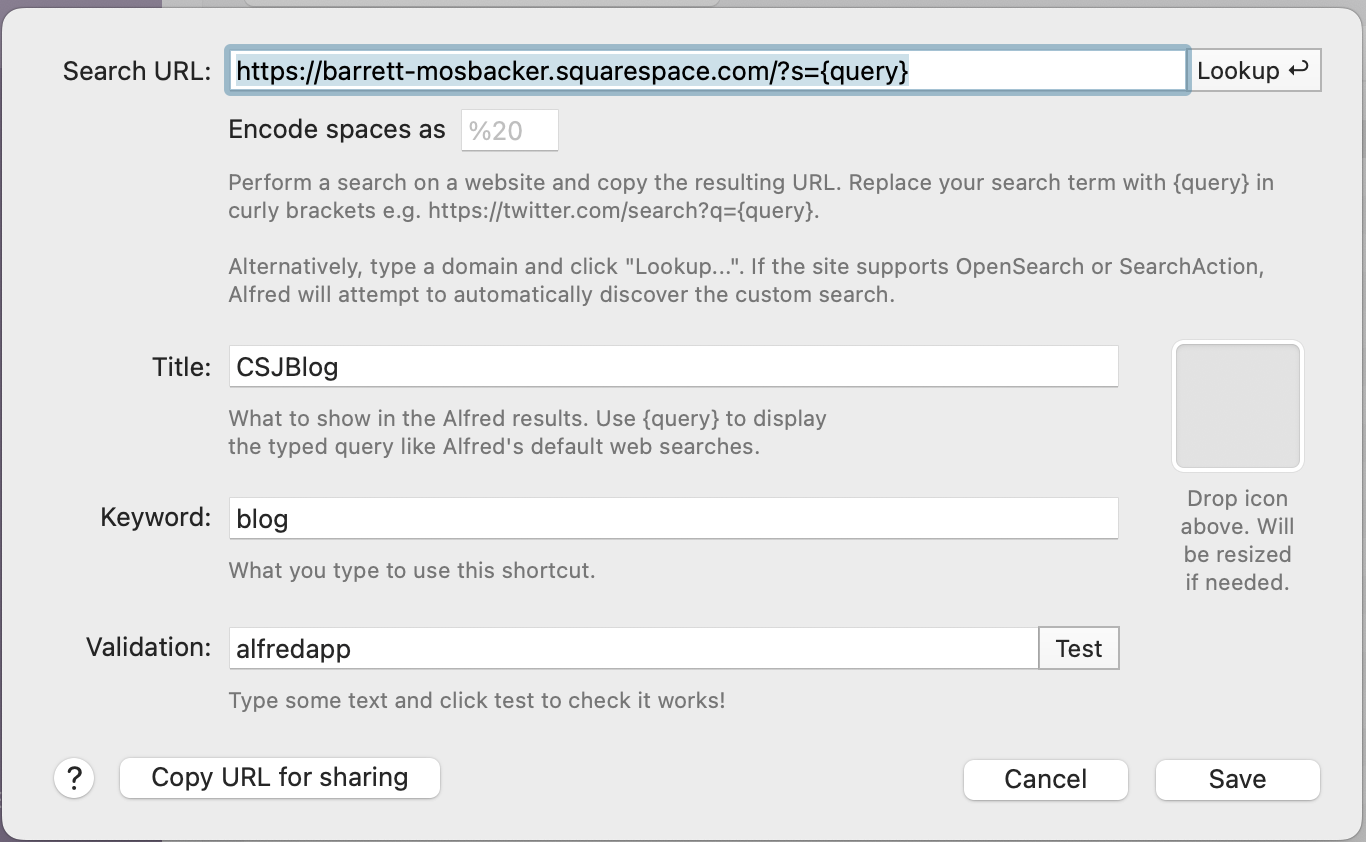Click "What to show in the Alfred results" text
The image size is (1366, 842).
[528, 432]
